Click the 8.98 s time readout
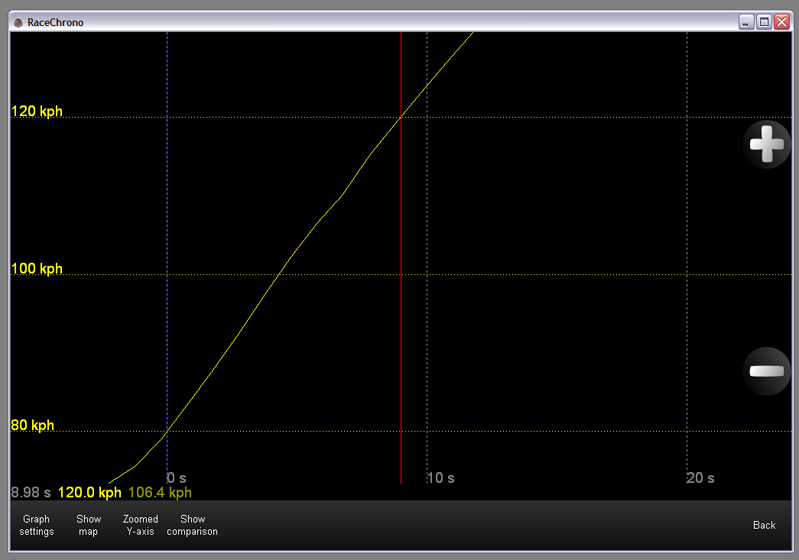This screenshot has height=560, width=799. [x=31, y=492]
